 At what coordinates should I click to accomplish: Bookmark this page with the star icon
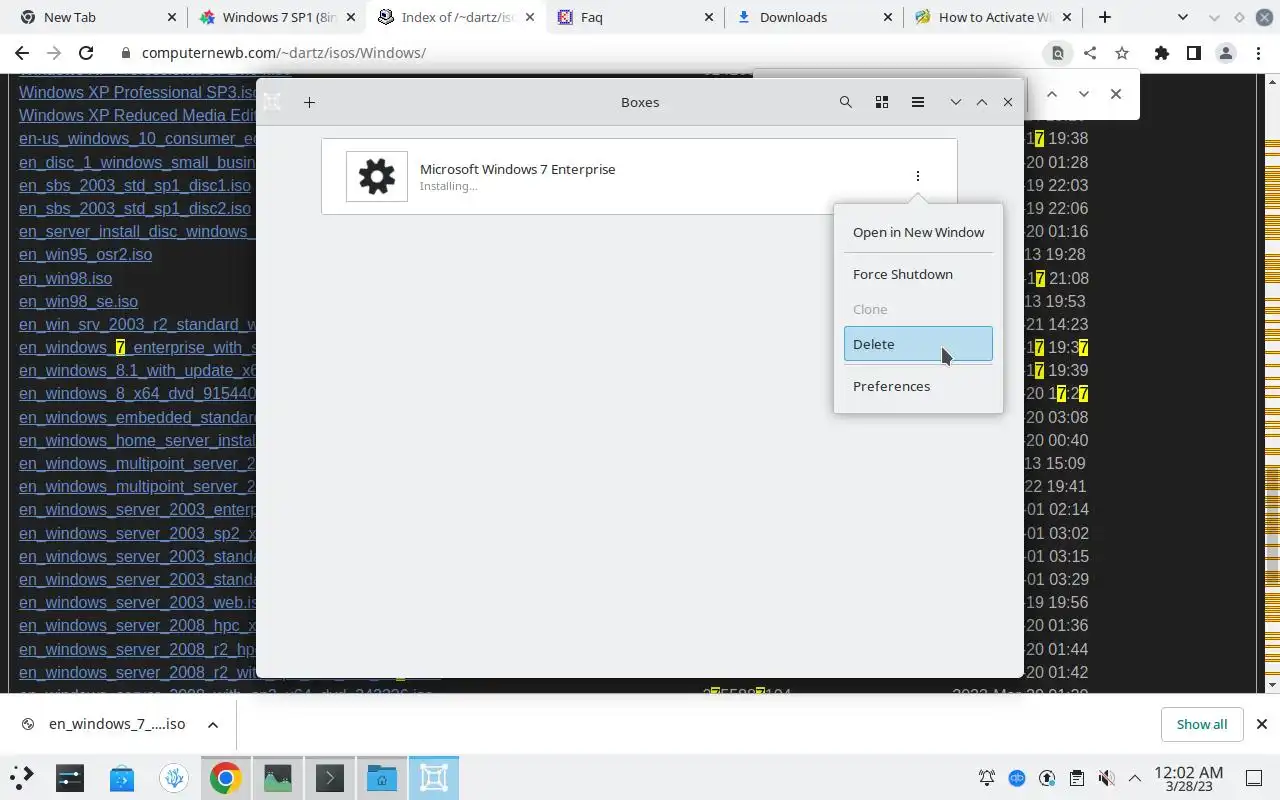pos(1122,53)
